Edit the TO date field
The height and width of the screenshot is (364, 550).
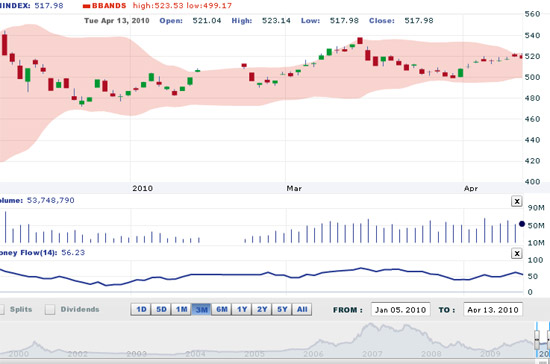point(493,310)
